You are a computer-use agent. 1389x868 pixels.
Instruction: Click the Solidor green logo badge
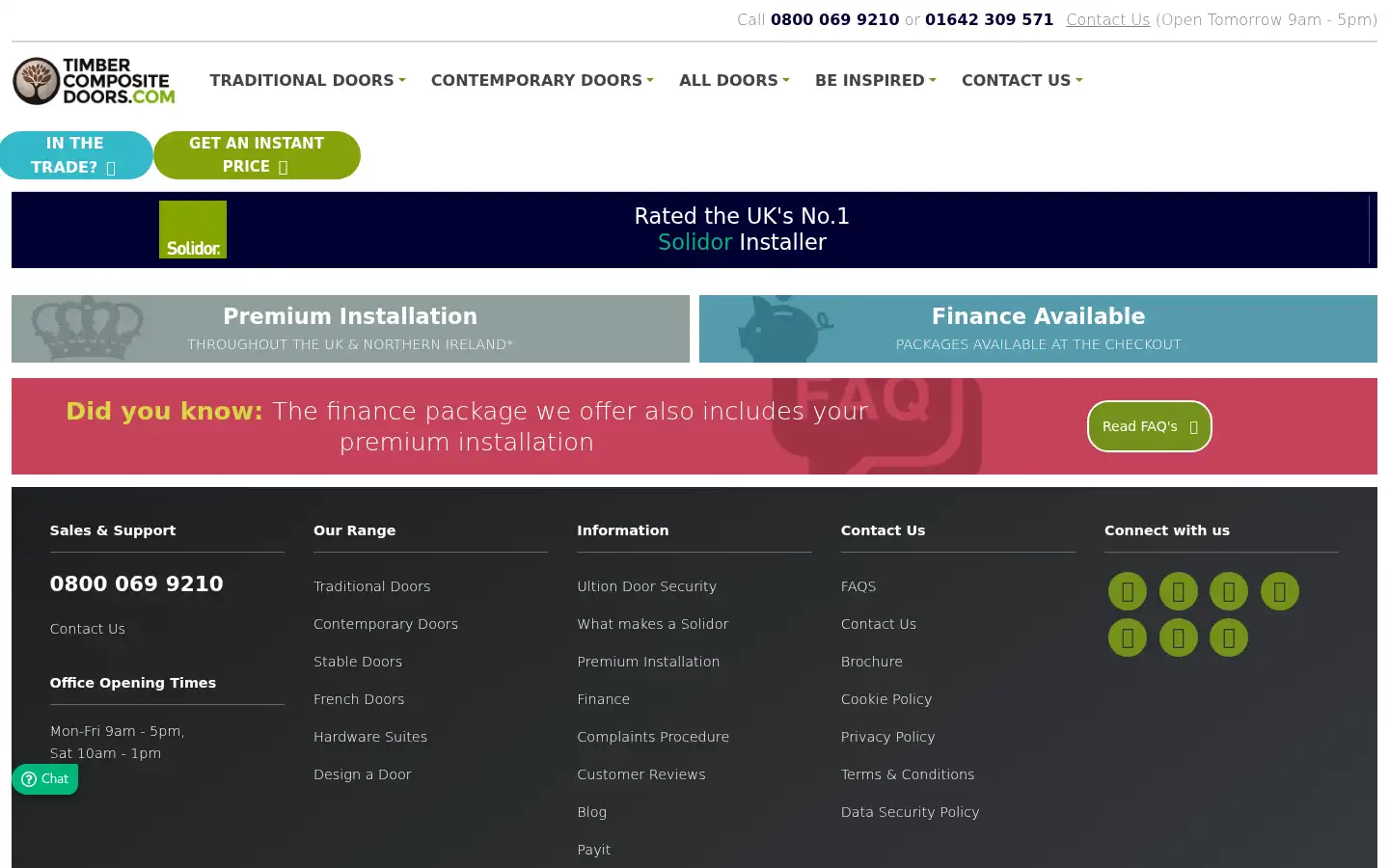pos(193,230)
